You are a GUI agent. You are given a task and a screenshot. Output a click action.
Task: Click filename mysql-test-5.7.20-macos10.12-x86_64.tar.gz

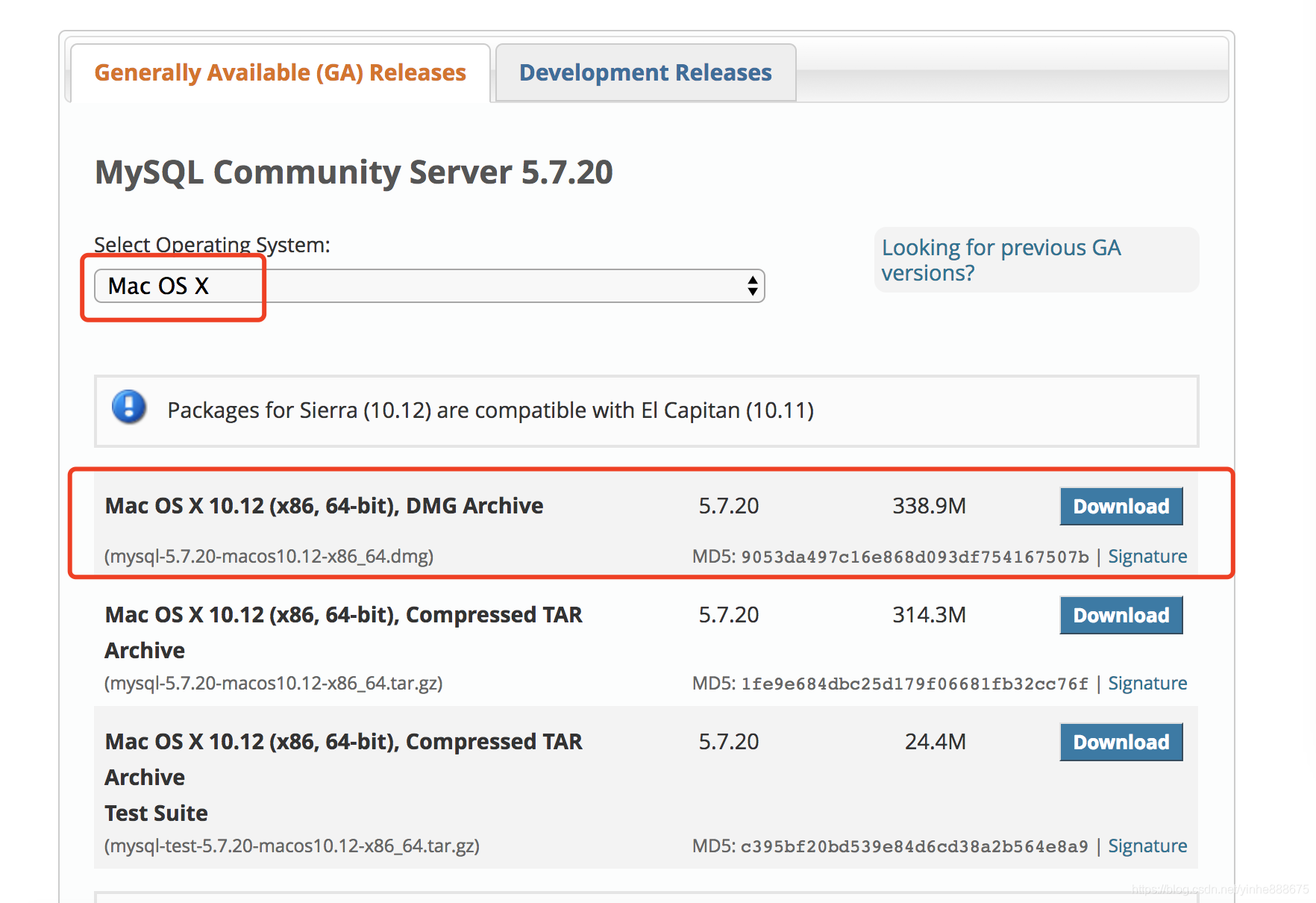pyautogui.click(x=292, y=846)
